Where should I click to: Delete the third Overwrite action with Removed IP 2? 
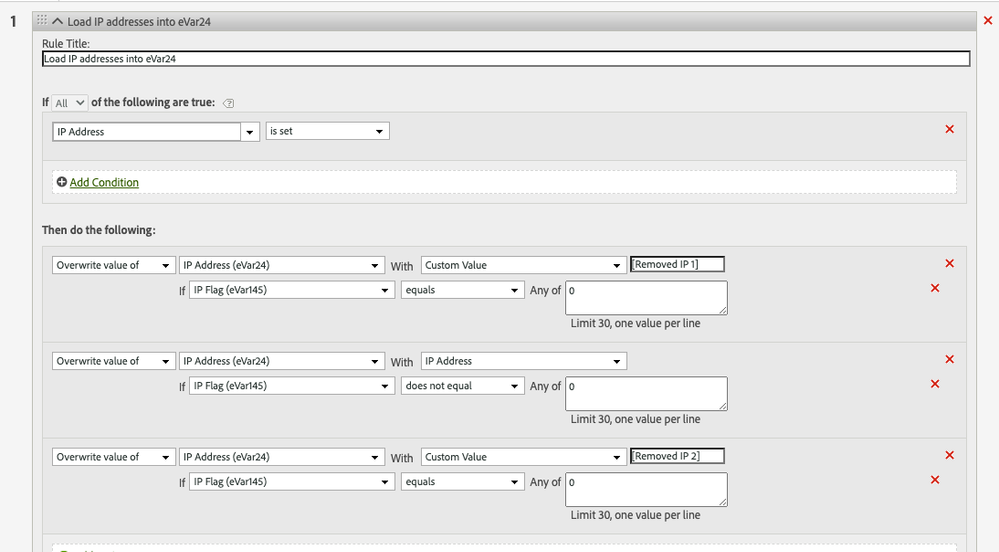[949, 456]
